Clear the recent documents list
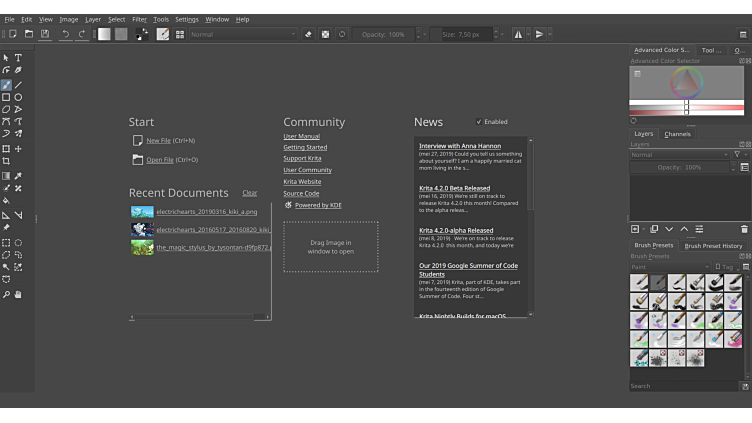 pyautogui.click(x=249, y=193)
